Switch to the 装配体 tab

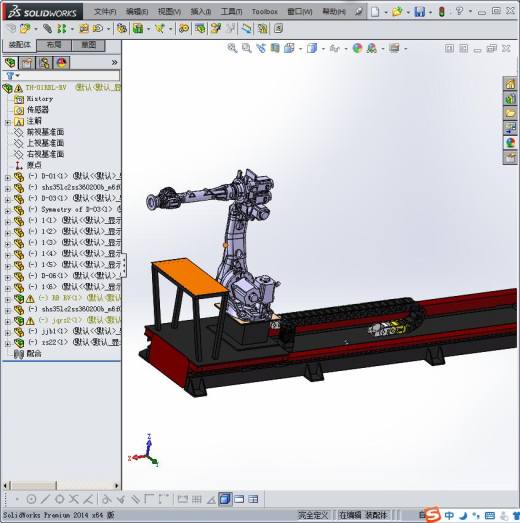19,45
